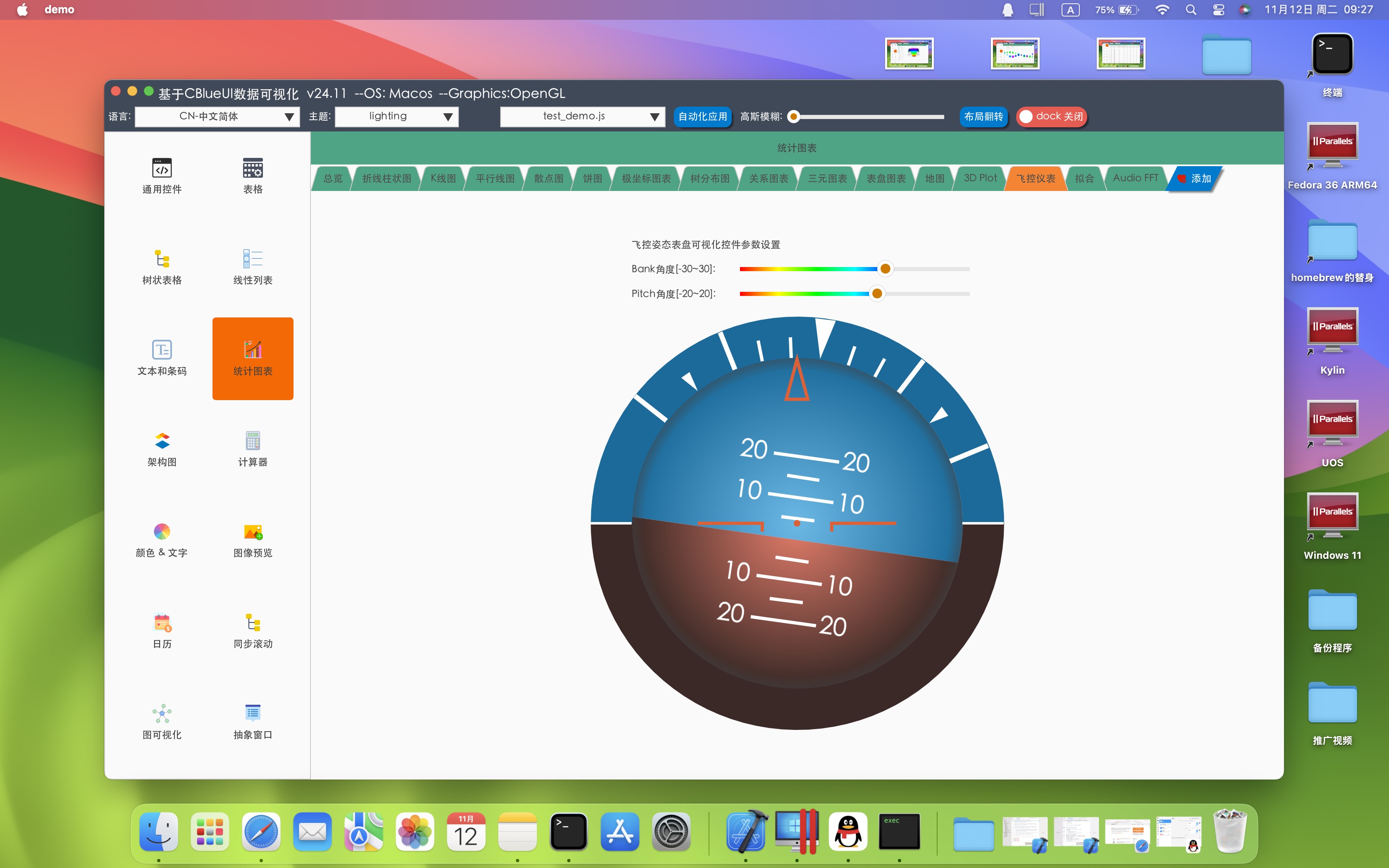The image size is (1389, 868).
Task: Click the attitude indicator gauge display
Action: pos(797,523)
